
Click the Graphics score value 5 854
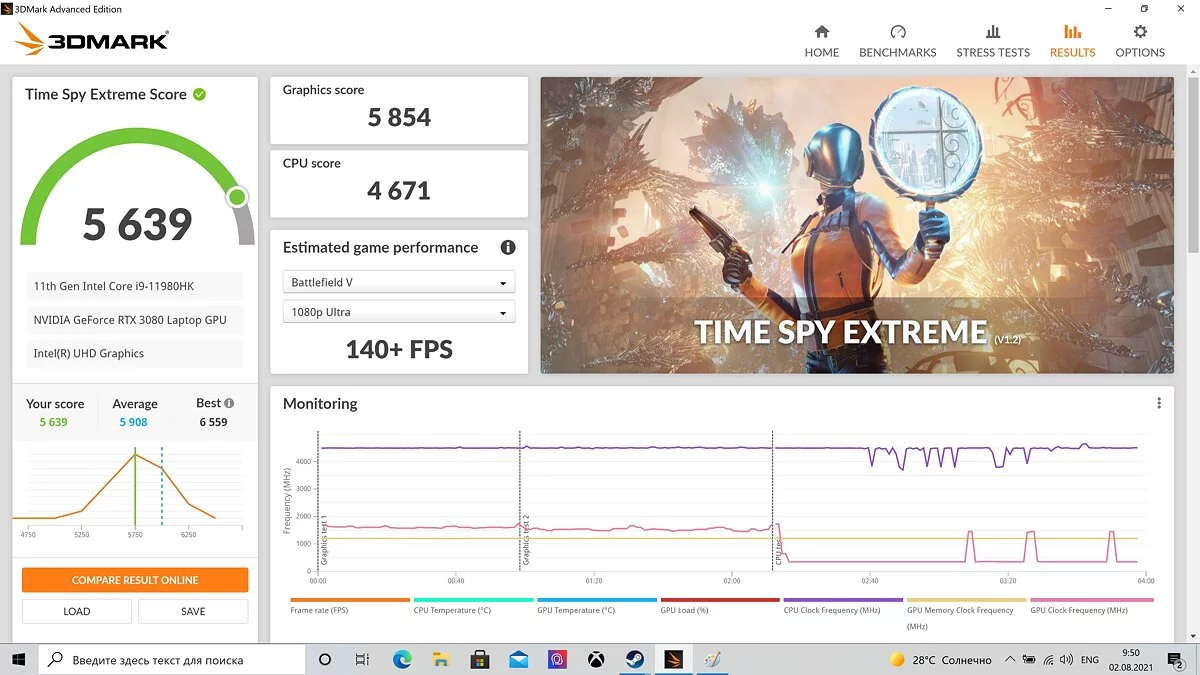click(x=399, y=117)
